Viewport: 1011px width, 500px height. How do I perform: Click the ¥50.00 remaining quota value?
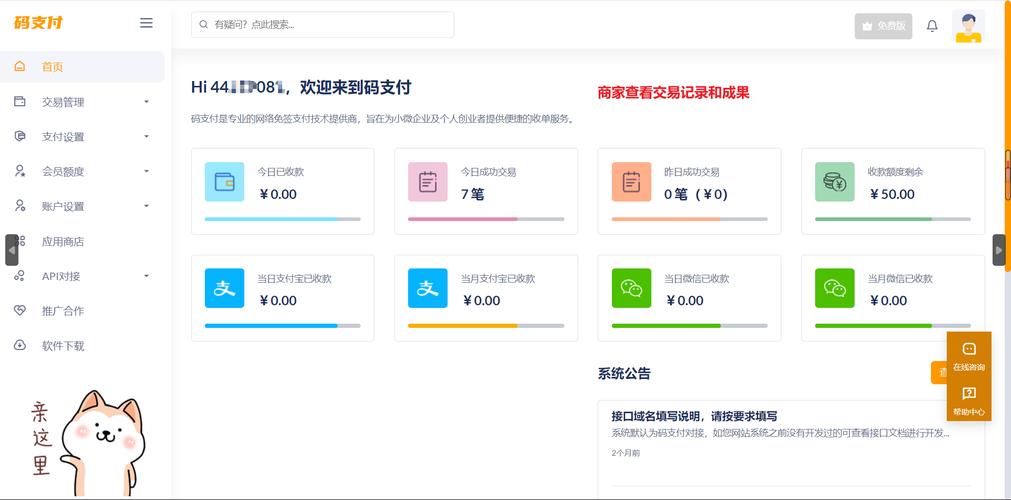[x=892, y=194]
